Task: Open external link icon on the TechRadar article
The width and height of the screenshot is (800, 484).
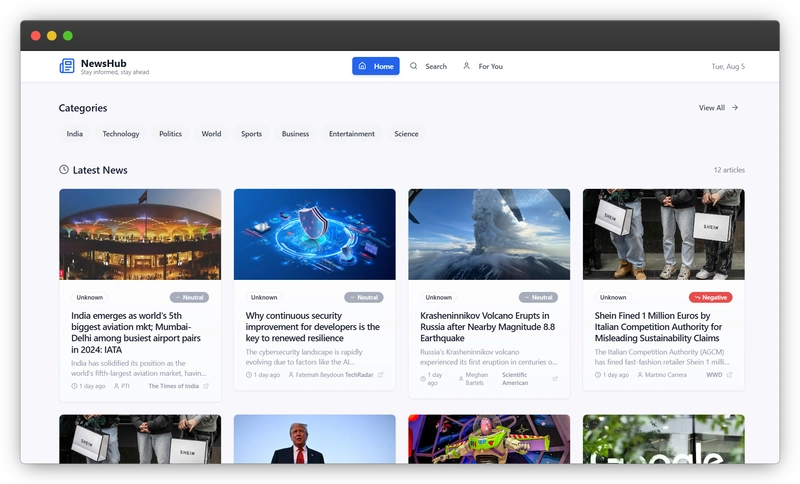Action: click(x=380, y=375)
